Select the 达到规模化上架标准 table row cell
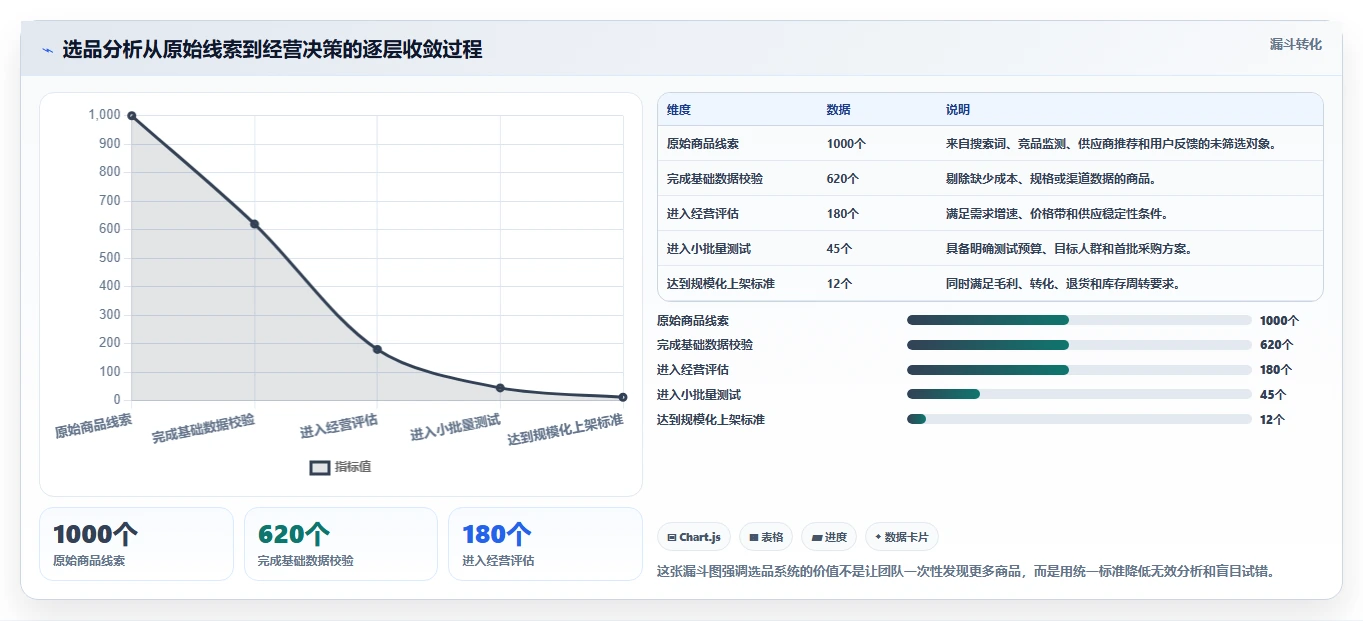Image resolution: width=1363 pixels, height=621 pixels. (x=721, y=284)
